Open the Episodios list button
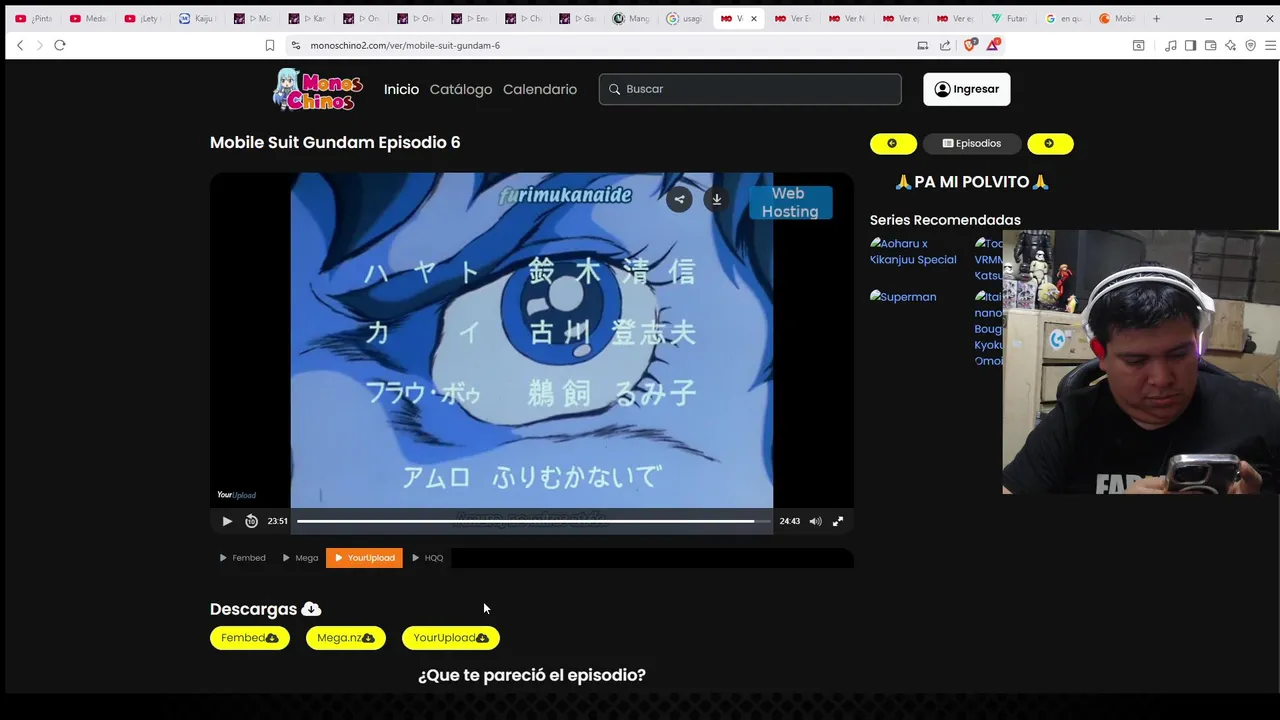Viewport: 1280px width, 720px height. coord(972,143)
